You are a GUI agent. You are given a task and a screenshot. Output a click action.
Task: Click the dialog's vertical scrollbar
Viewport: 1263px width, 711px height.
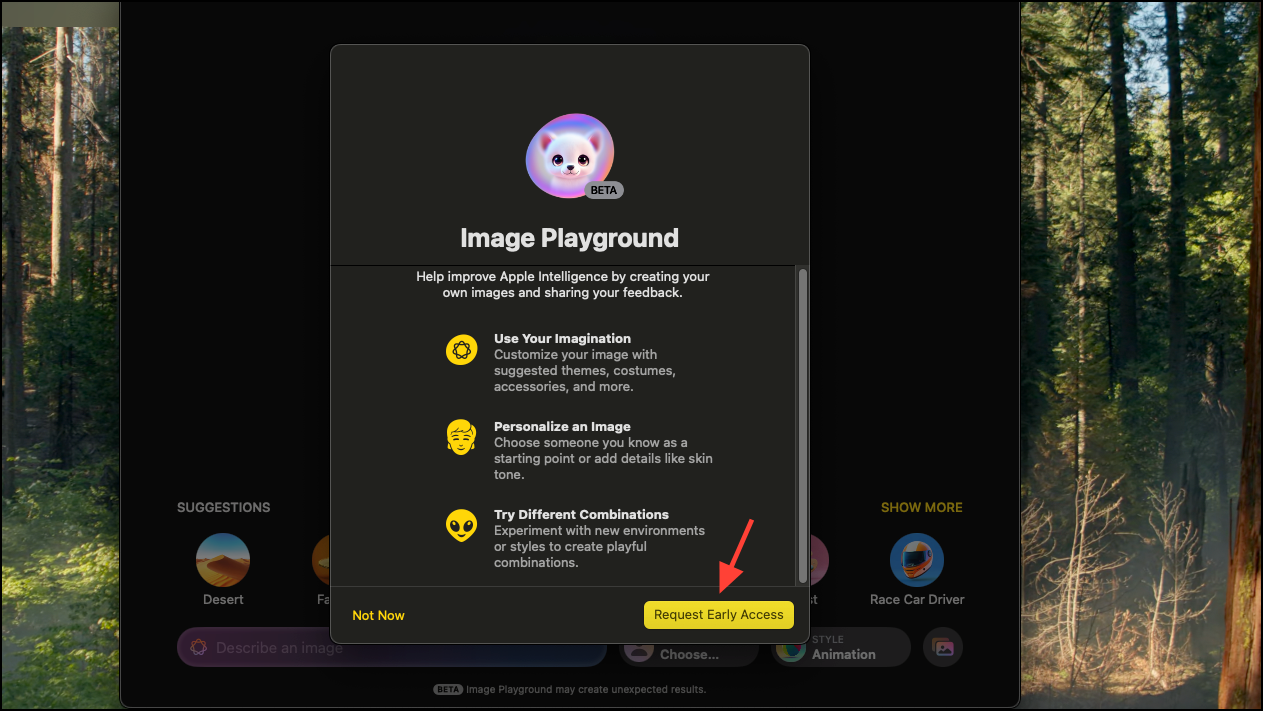(x=802, y=425)
